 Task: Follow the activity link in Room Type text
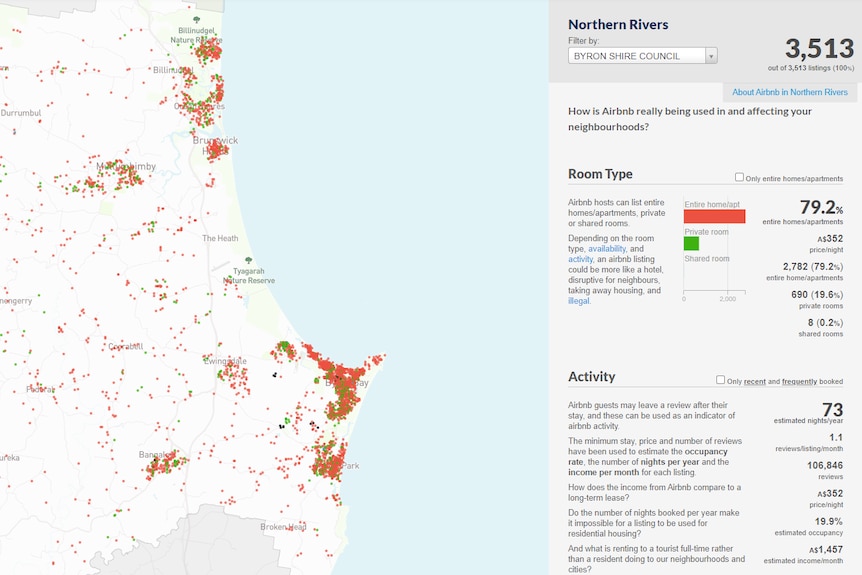(x=581, y=259)
